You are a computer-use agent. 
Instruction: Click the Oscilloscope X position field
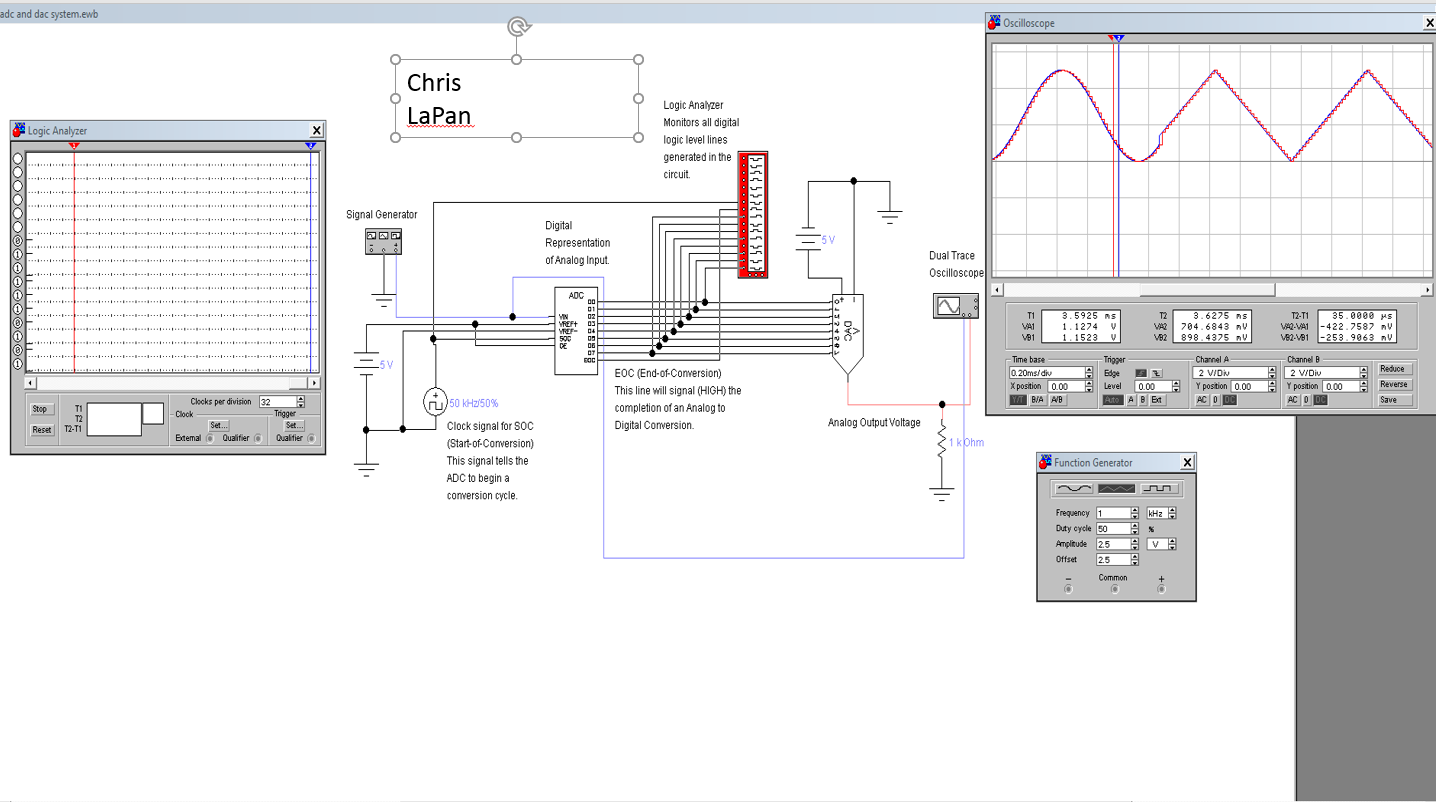1066,386
